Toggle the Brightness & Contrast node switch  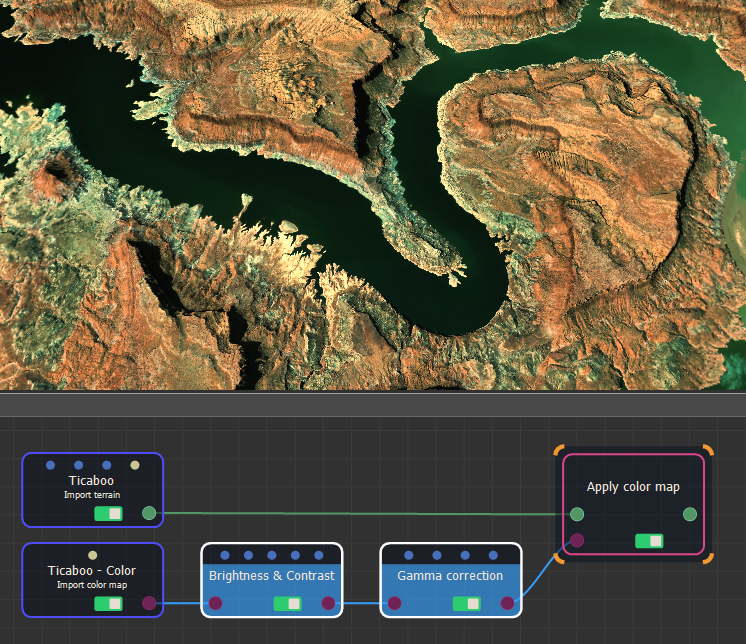287,603
